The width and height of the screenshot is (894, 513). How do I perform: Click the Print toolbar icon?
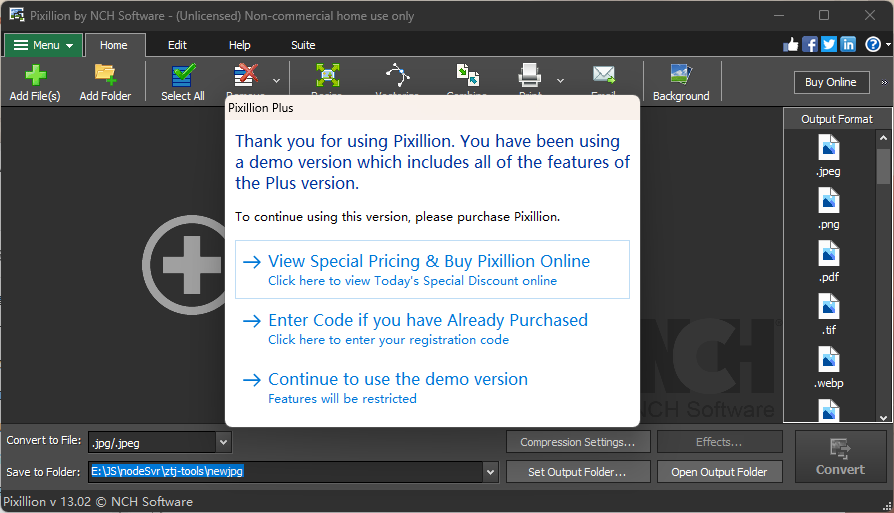point(530,75)
